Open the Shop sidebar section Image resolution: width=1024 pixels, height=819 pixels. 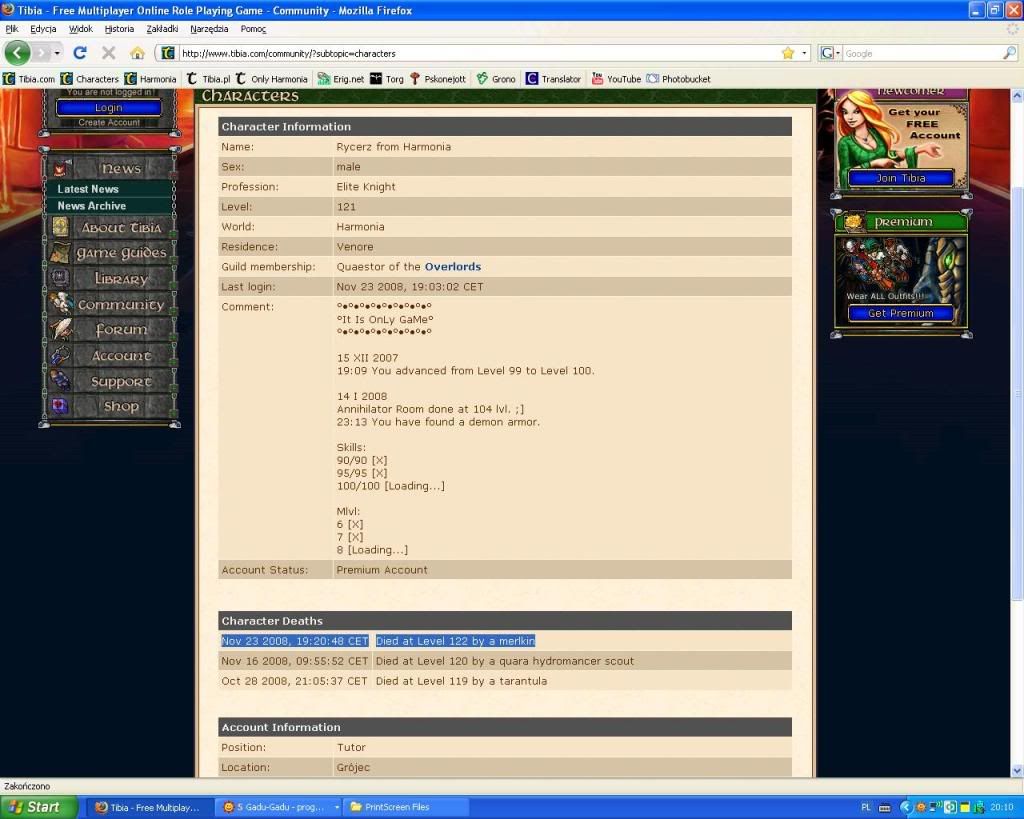click(x=109, y=406)
